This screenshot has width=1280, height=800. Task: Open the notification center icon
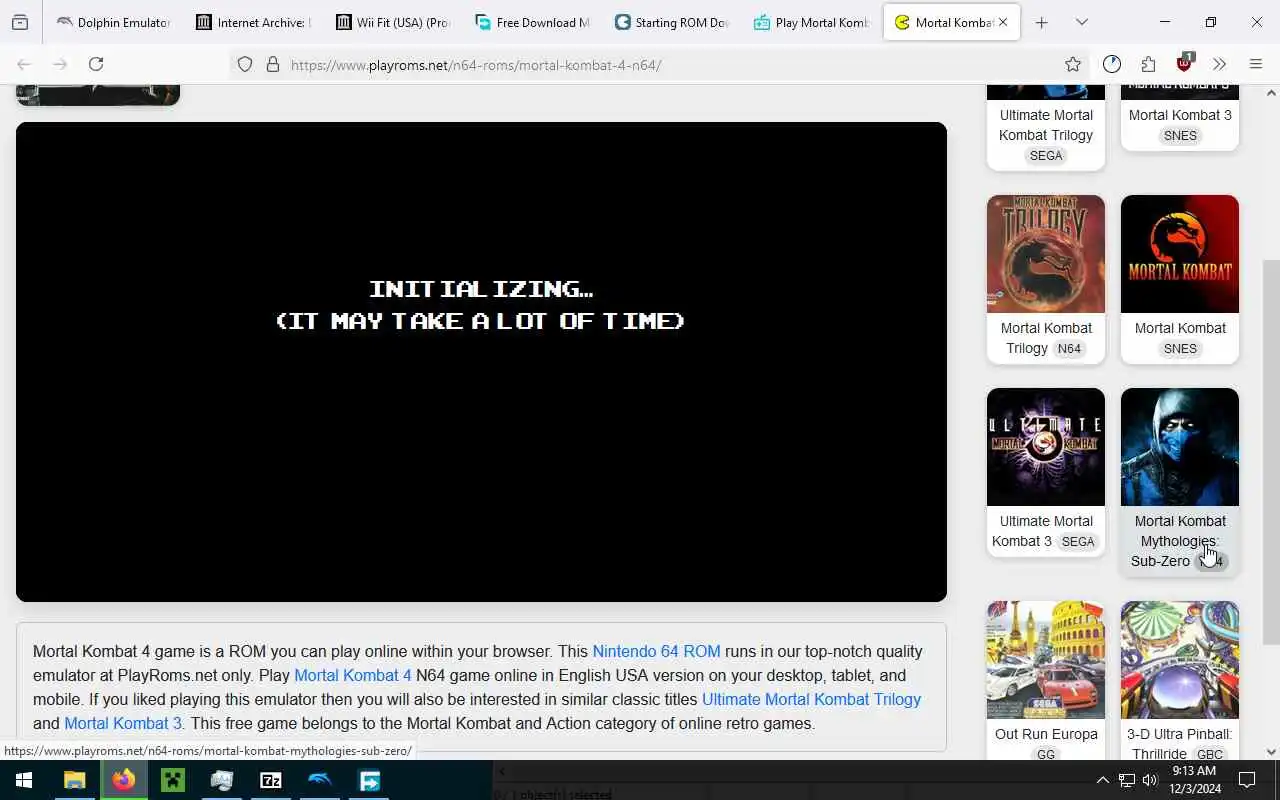1247,780
